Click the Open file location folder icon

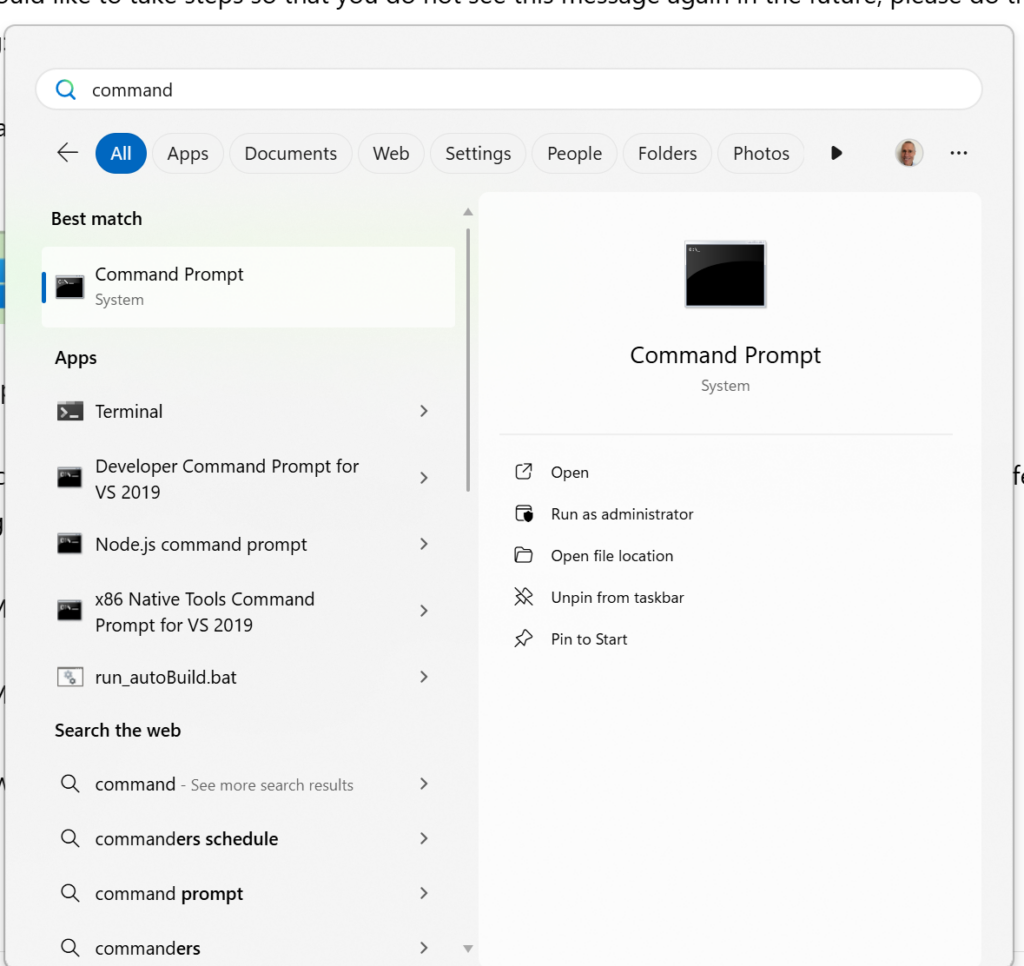coord(524,555)
